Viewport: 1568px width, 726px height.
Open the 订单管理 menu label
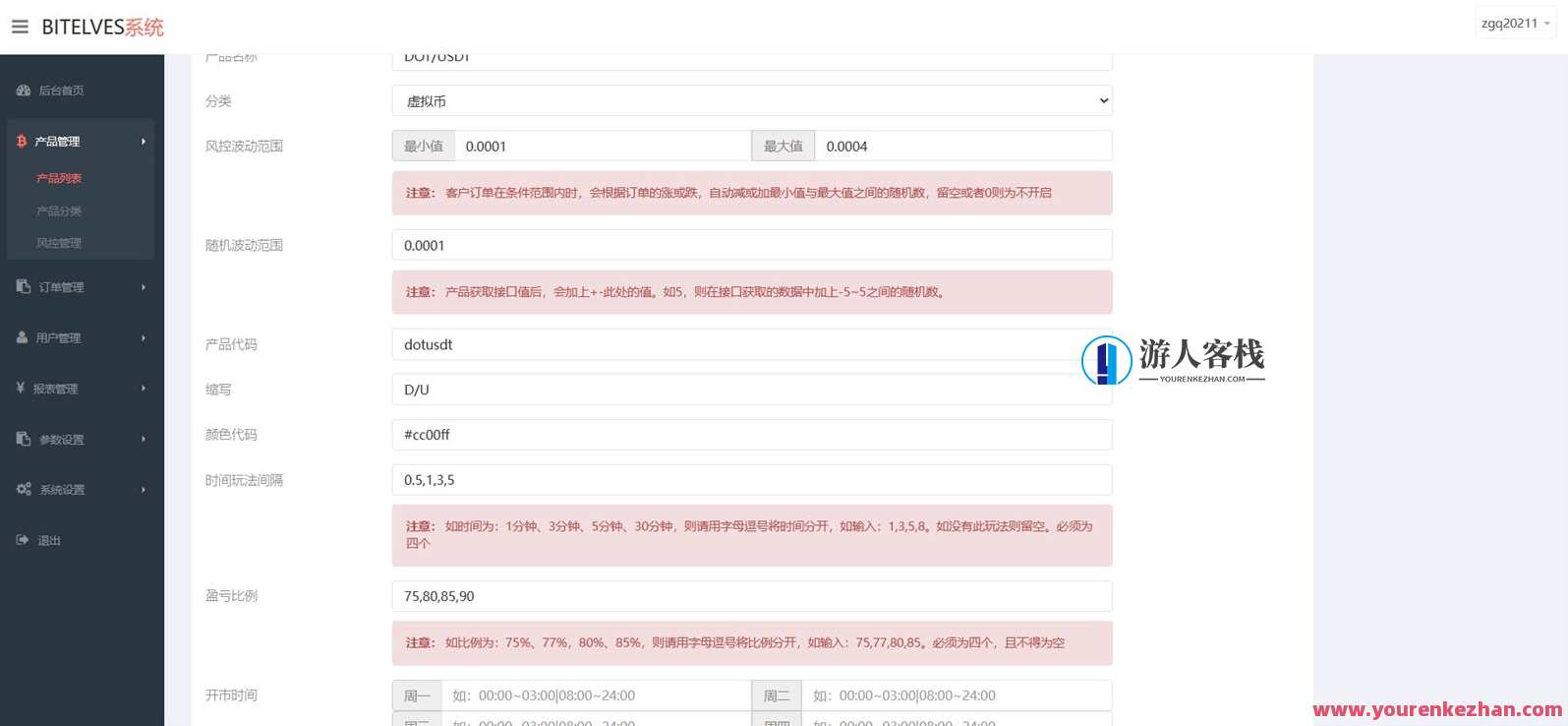[61, 287]
